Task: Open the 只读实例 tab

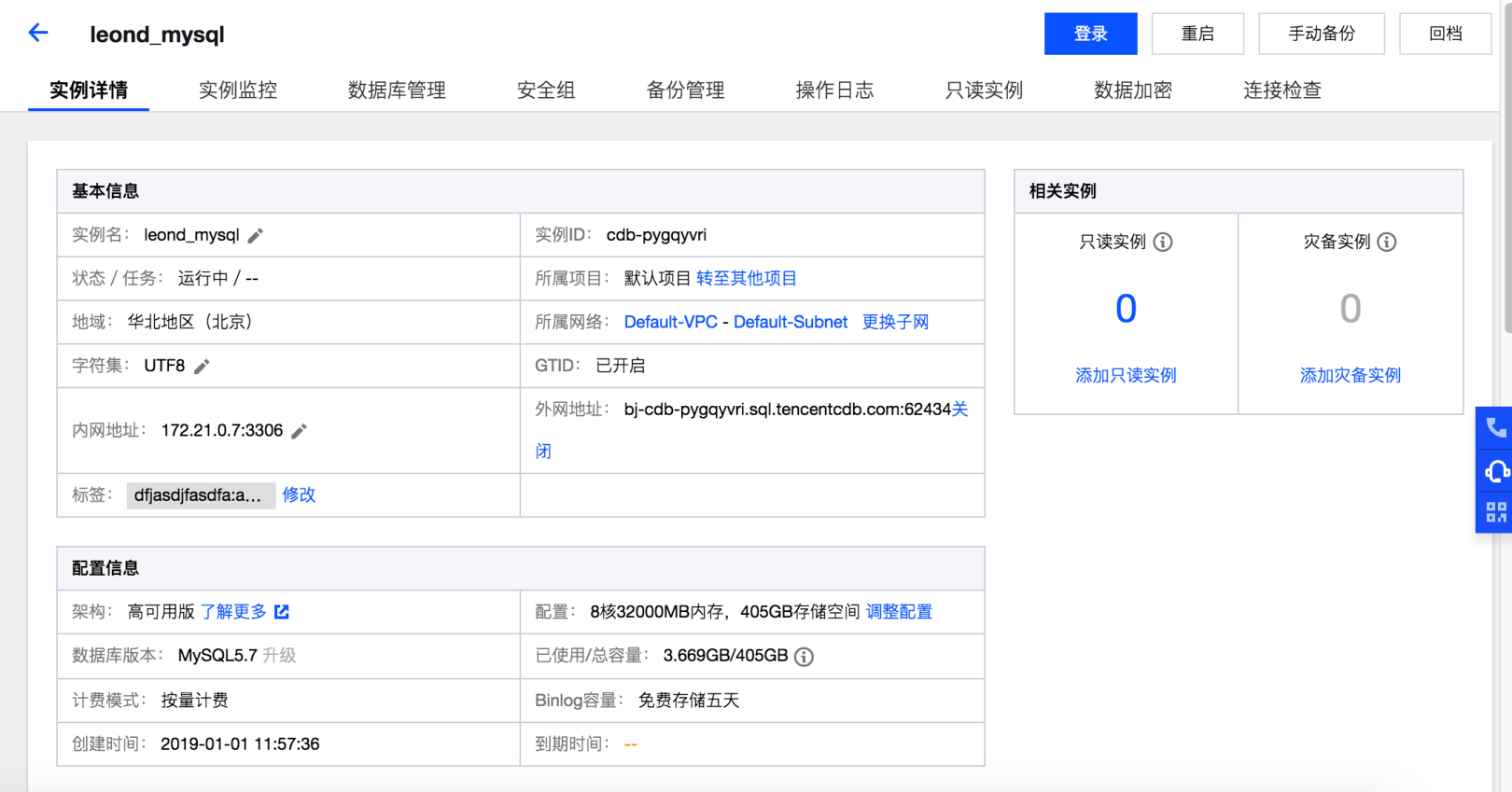Action: point(984,90)
